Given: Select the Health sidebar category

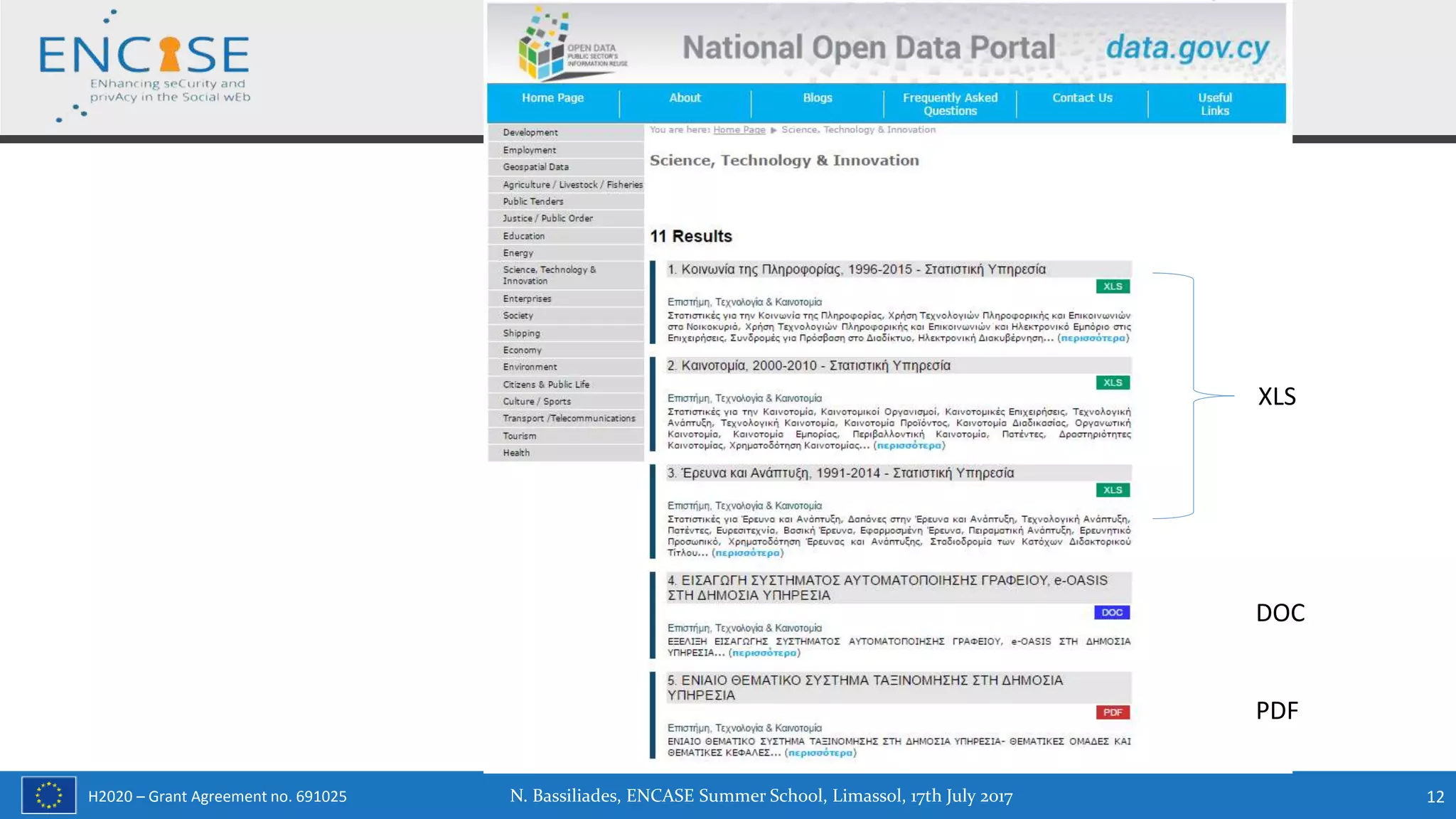Looking at the screenshot, I should tap(516, 453).
